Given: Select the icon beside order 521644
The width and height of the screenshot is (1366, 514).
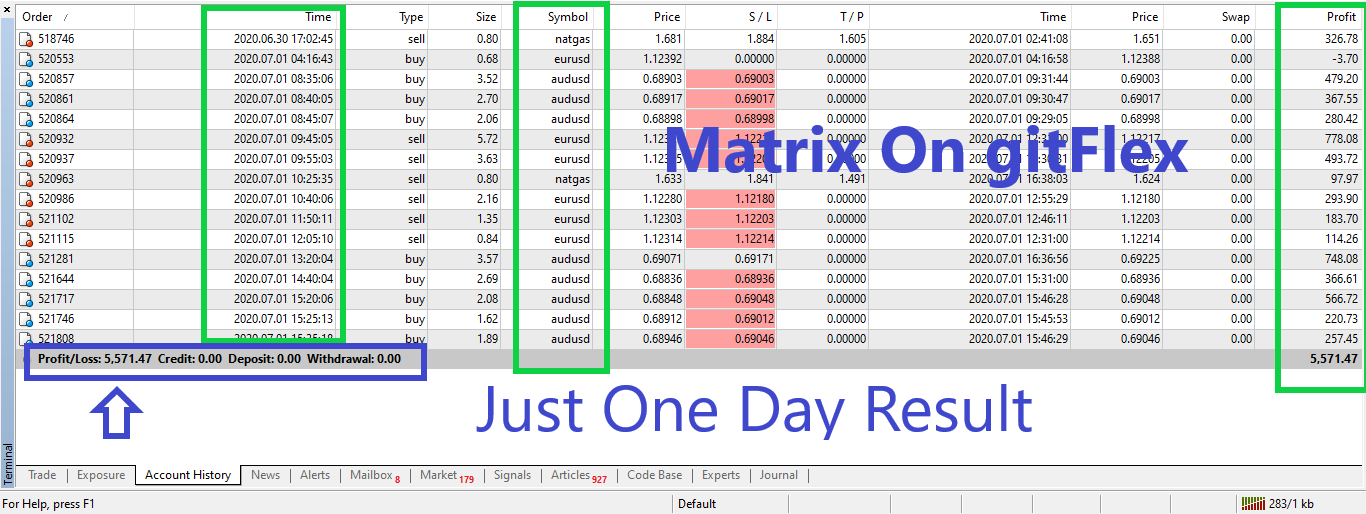Looking at the screenshot, I should point(26,279).
